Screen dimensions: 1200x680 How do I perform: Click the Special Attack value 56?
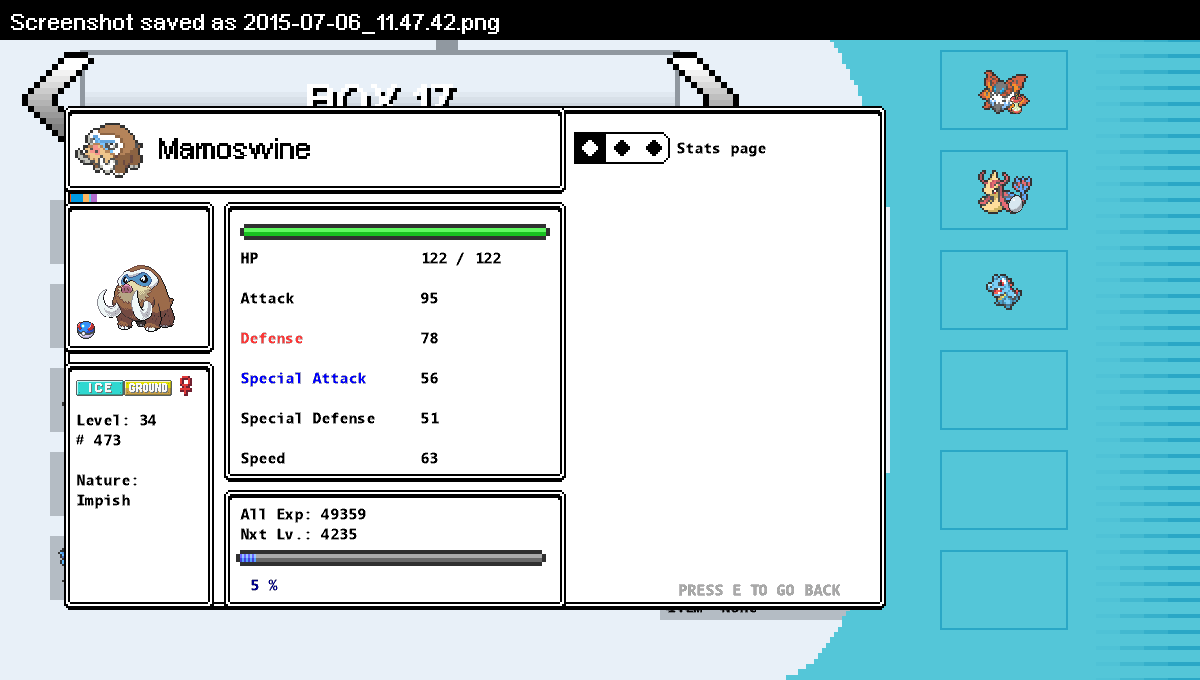coord(429,378)
